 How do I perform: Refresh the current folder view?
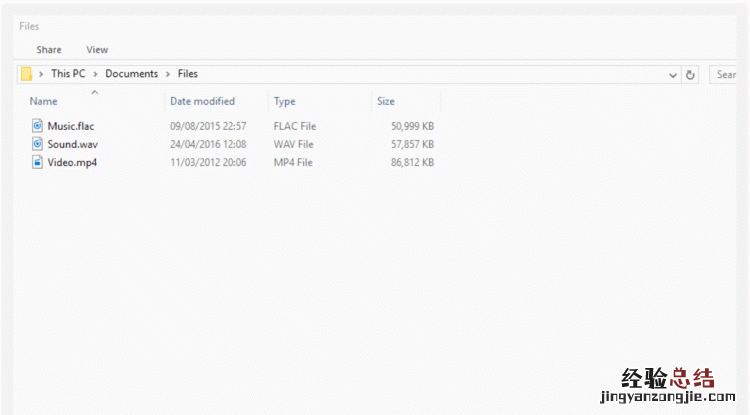pos(690,74)
